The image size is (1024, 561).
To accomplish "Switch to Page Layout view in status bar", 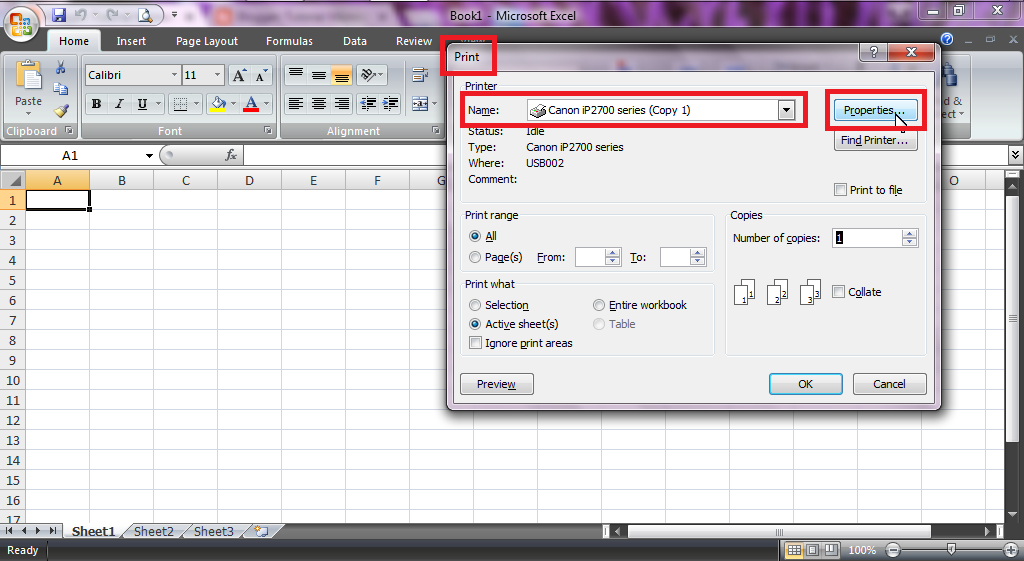I will [x=812, y=550].
